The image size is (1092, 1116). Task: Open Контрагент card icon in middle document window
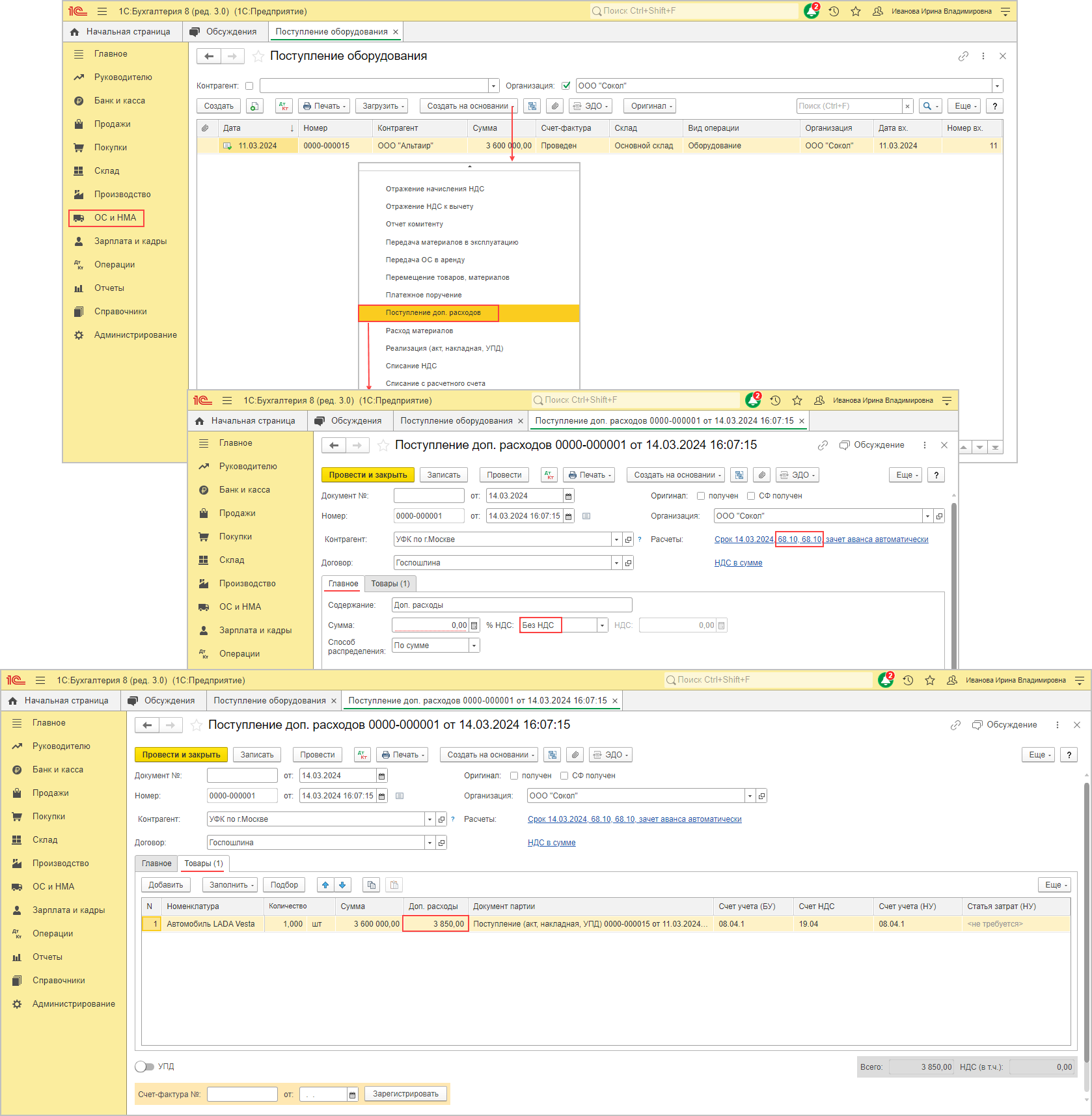tap(629, 539)
